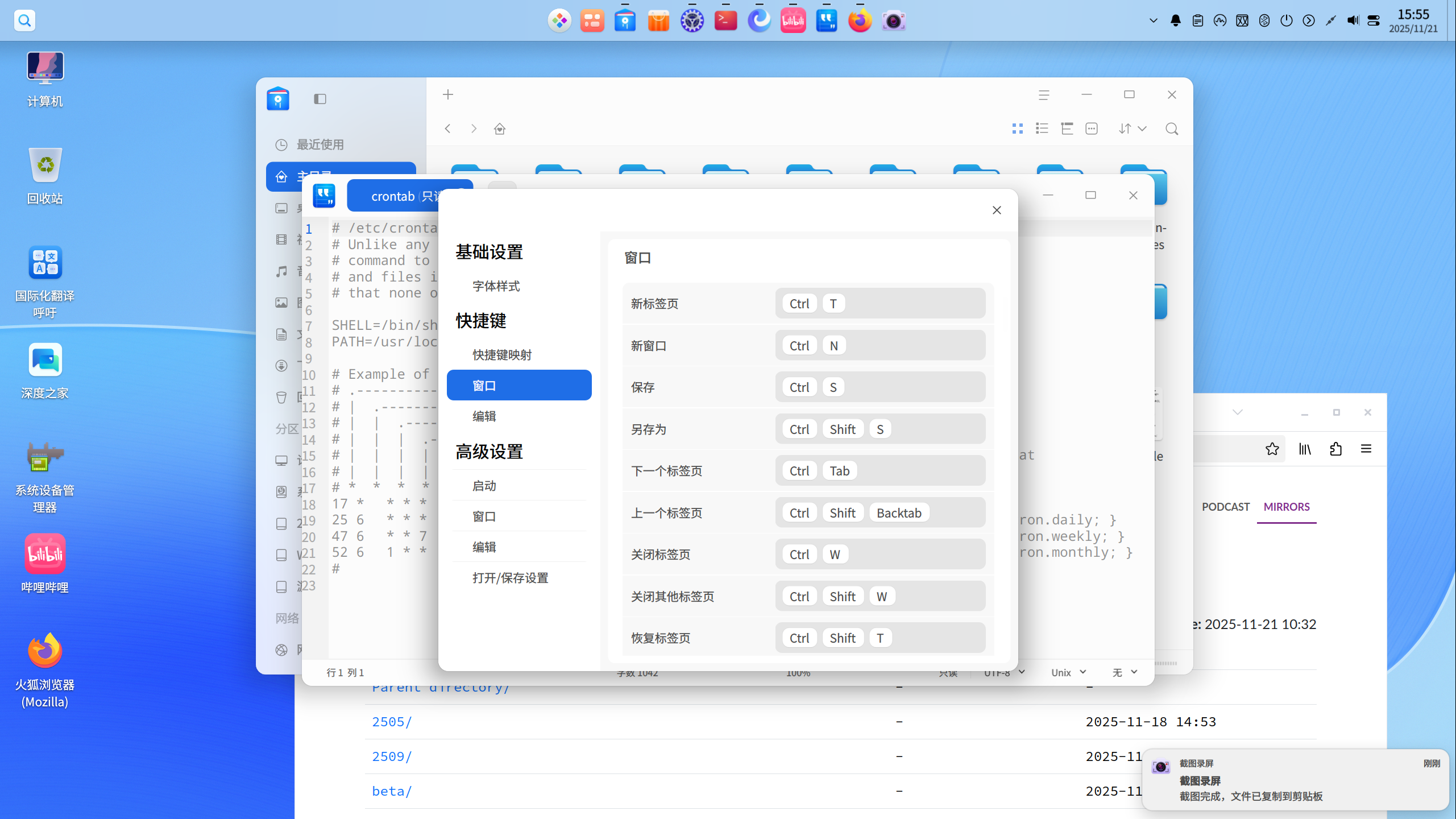Go to home directory in file manager
This screenshot has height=819, width=1456.
pos(500,129)
